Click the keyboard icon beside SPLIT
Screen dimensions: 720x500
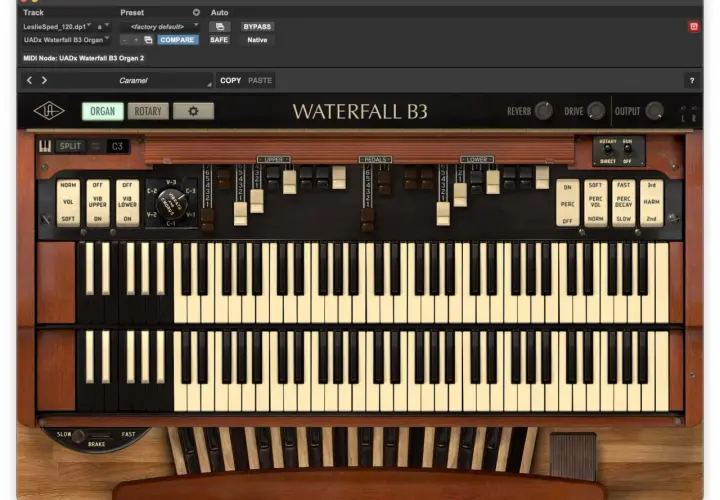[x=45, y=146]
